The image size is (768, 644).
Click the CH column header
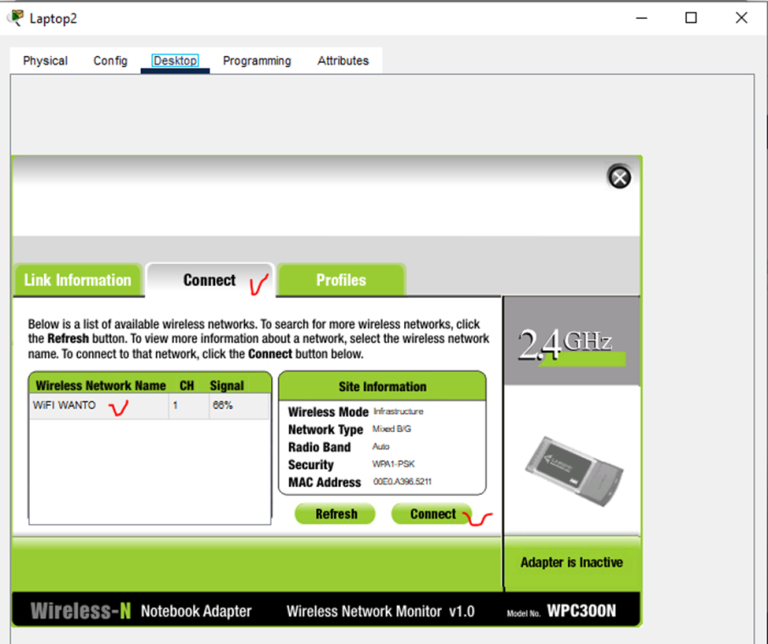coord(187,385)
